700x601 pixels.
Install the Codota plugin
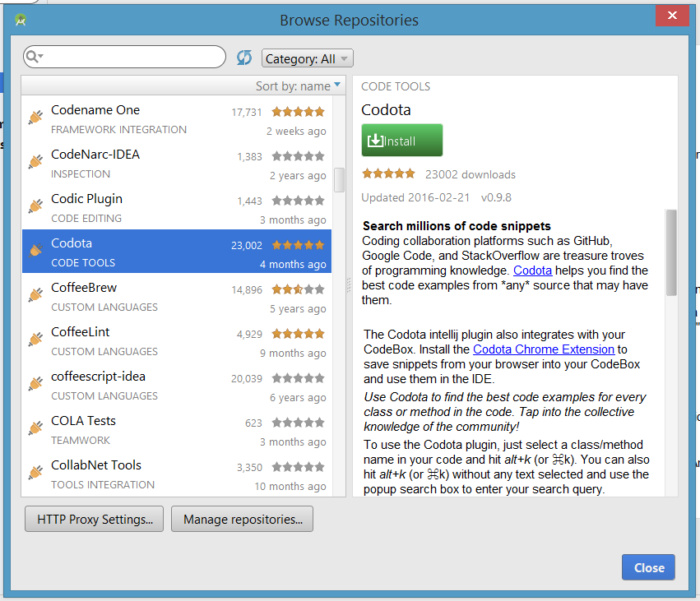(402, 140)
